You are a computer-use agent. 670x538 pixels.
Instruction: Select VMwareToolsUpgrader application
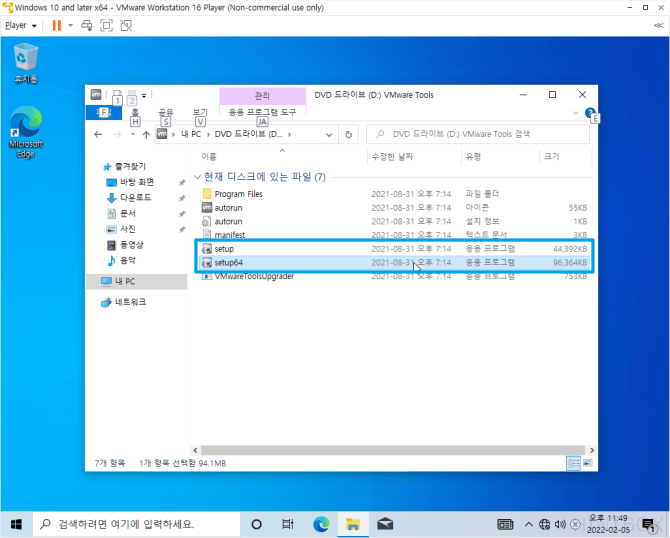394,276
